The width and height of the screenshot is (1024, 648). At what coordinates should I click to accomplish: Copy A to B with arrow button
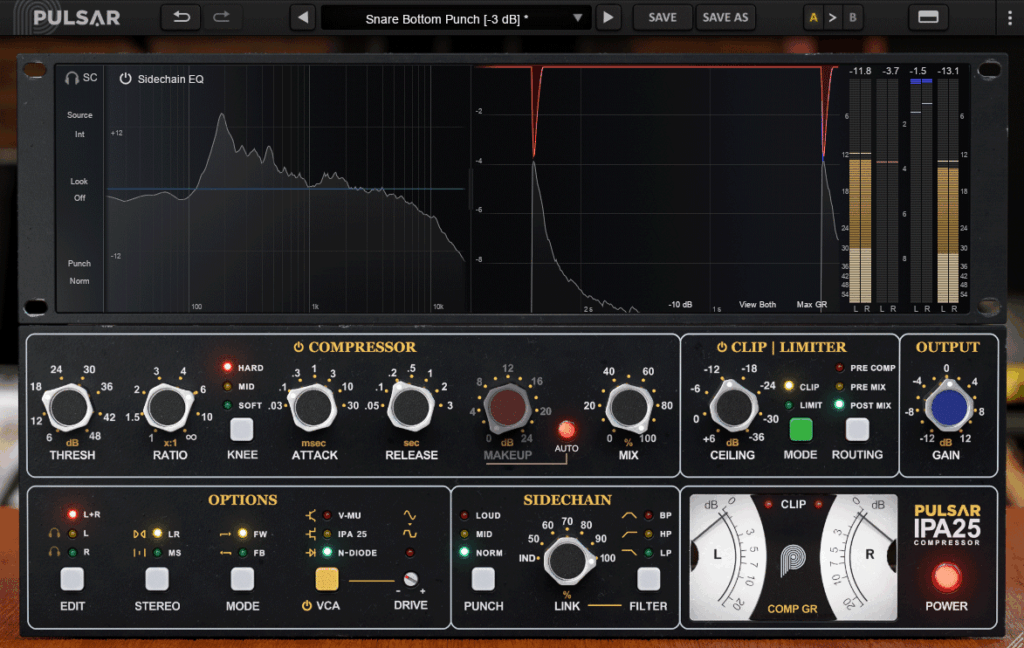pyautogui.click(x=834, y=17)
